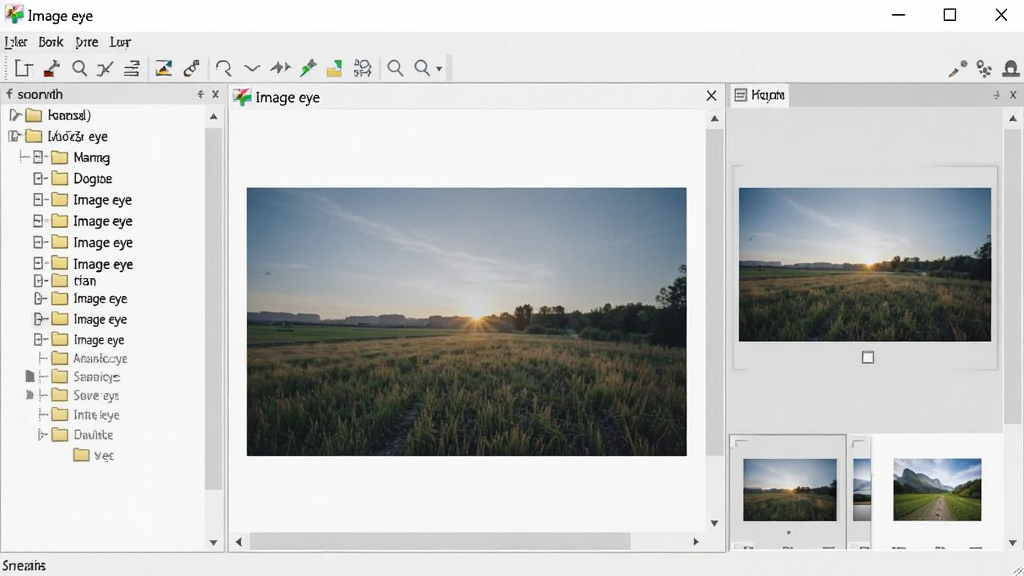Open the "Lur" menu
Screen dimensions: 1024x576
click(x=120, y=42)
